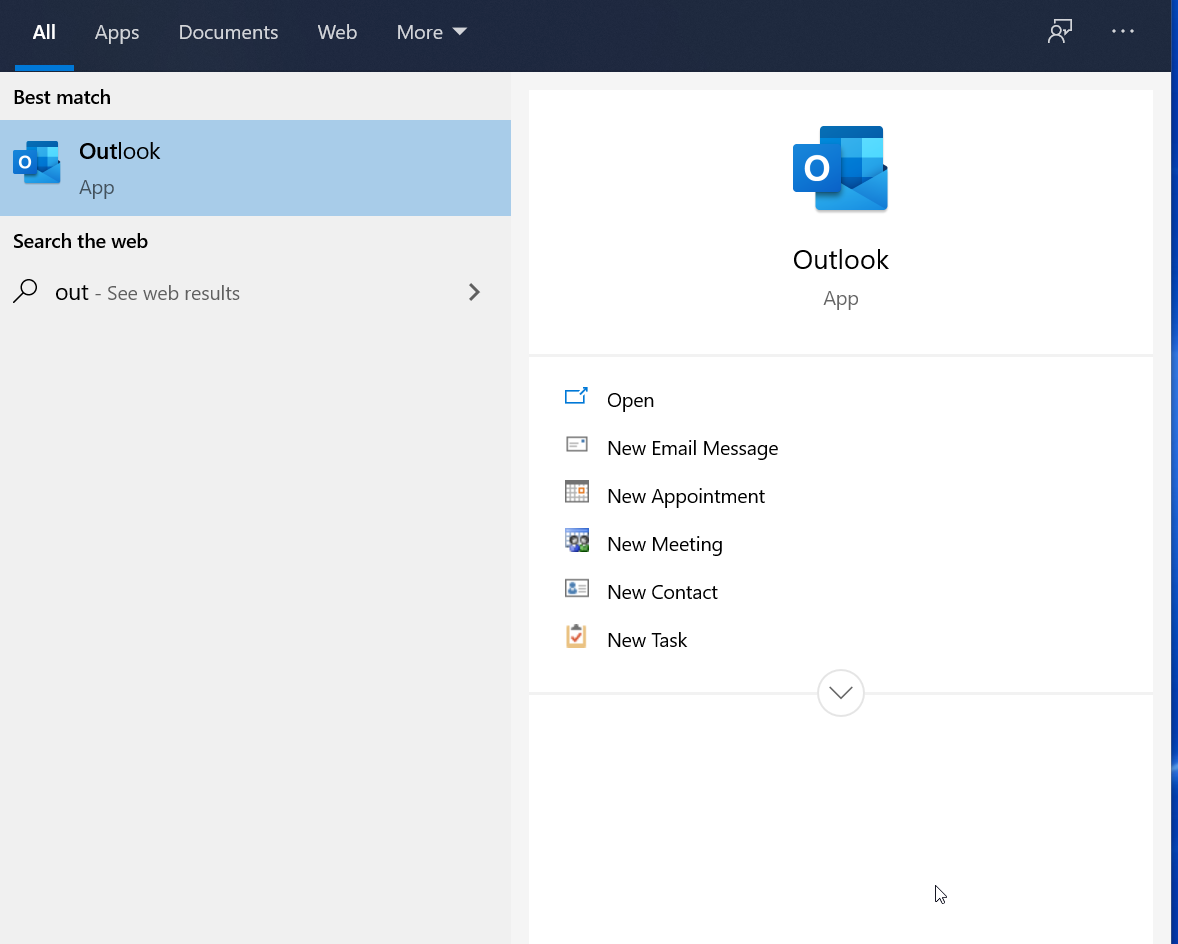Click the New Contact card icon
This screenshot has width=1178, height=944.
click(x=576, y=588)
